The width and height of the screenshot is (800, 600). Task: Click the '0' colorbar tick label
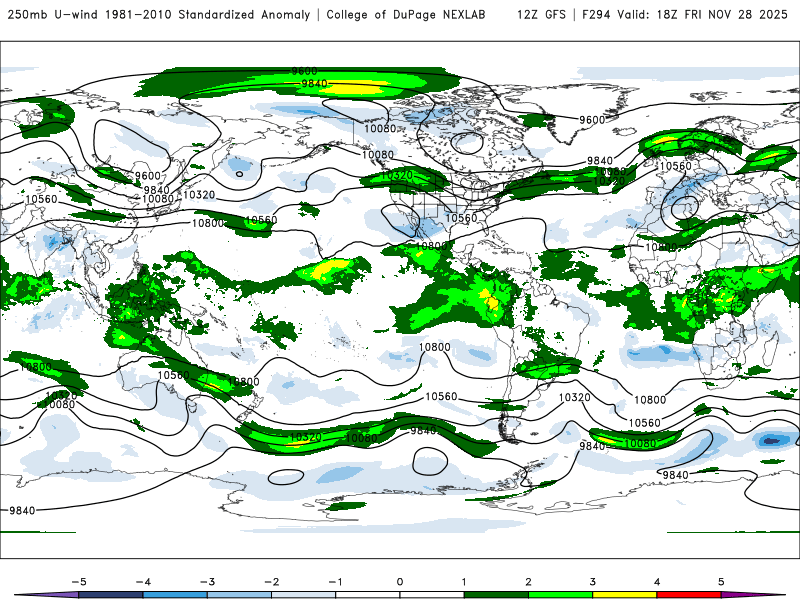click(x=400, y=582)
